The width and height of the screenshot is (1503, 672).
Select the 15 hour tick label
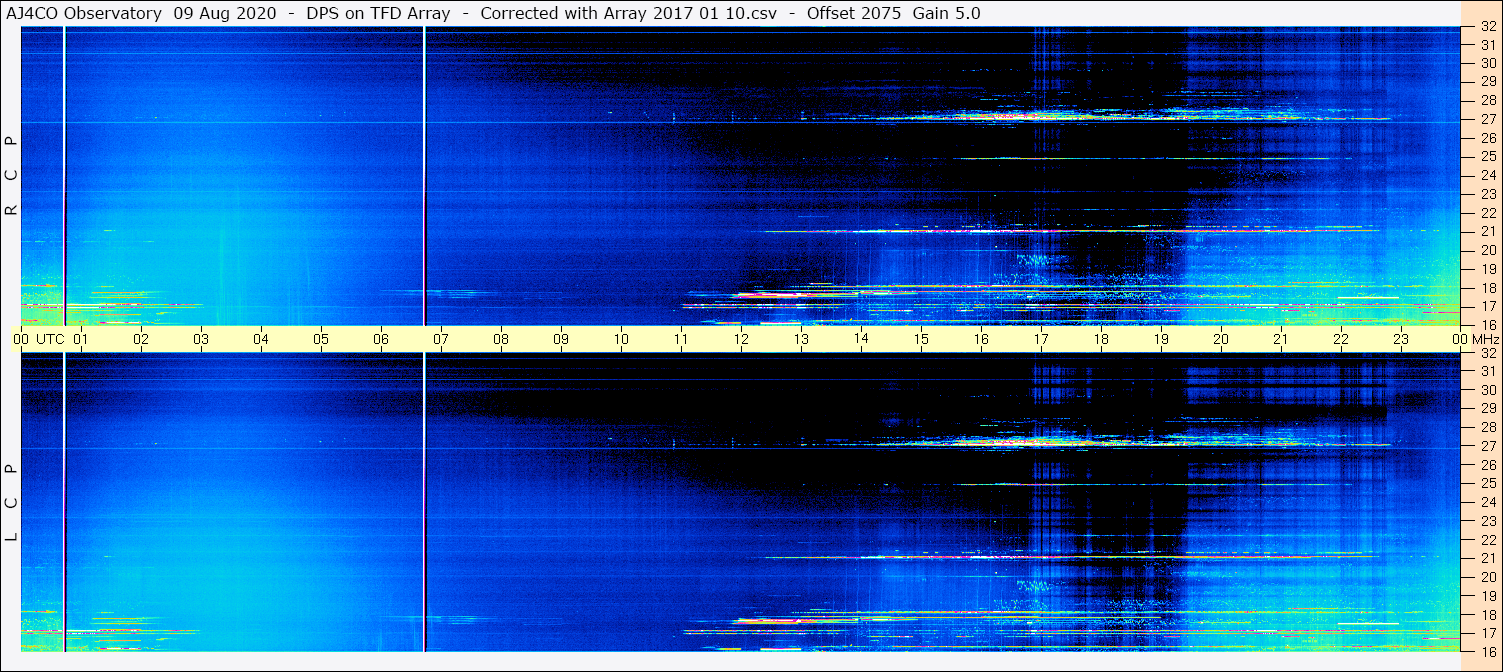tap(921, 339)
